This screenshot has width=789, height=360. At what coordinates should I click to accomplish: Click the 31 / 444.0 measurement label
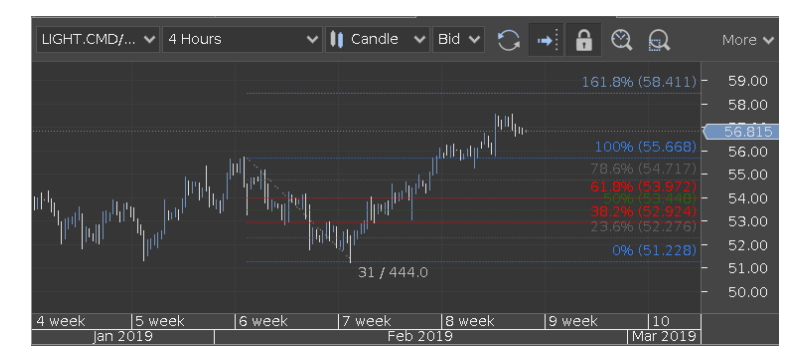(393, 272)
